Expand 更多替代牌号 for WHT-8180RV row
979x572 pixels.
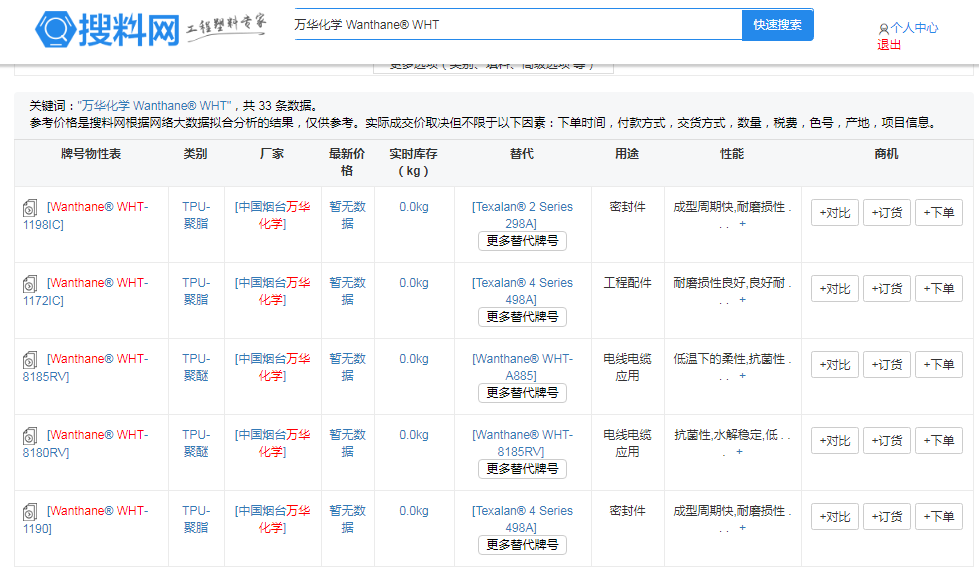[522, 469]
